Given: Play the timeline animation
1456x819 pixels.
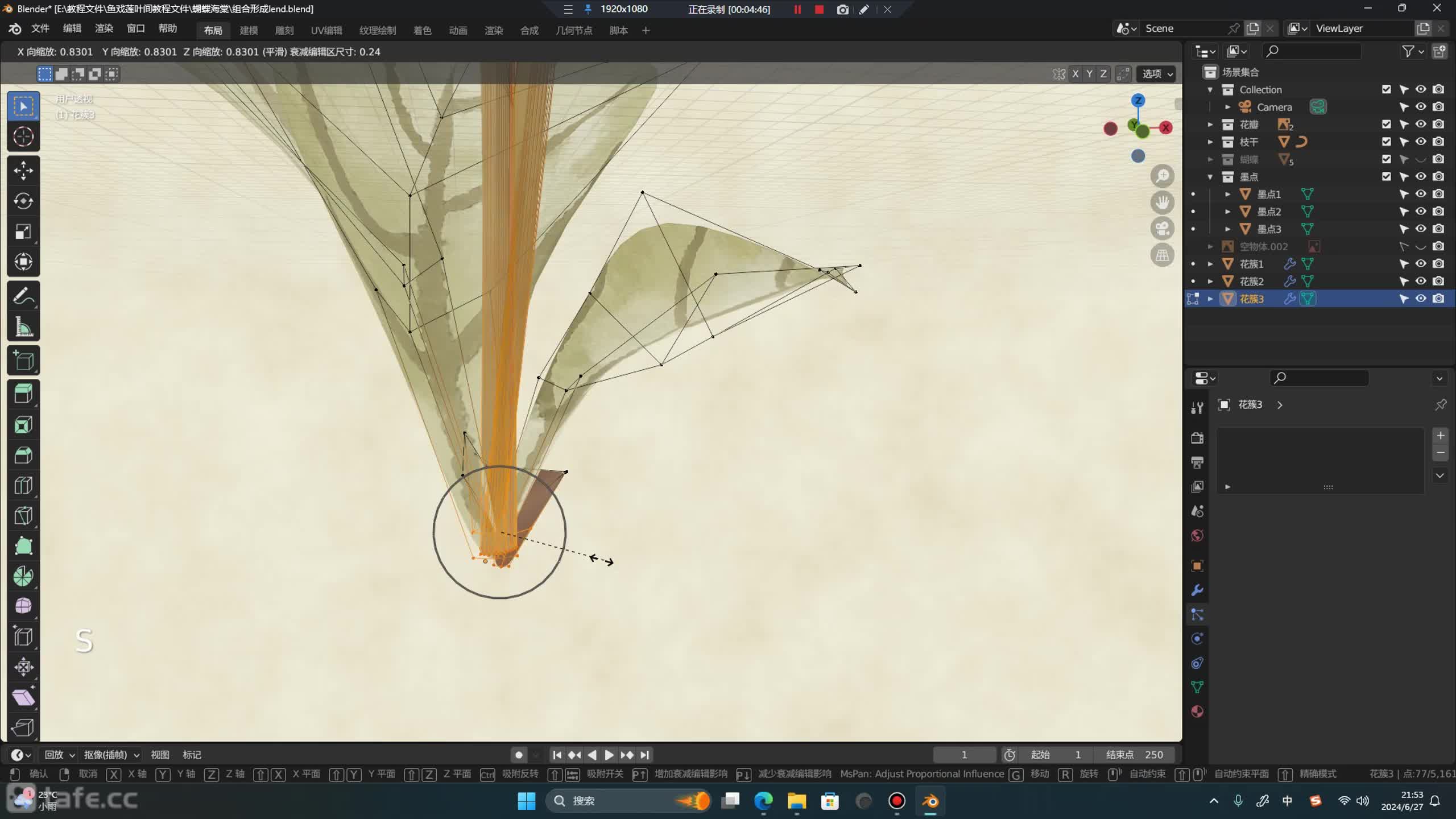Looking at the screenshot, I should coord(609,755).
